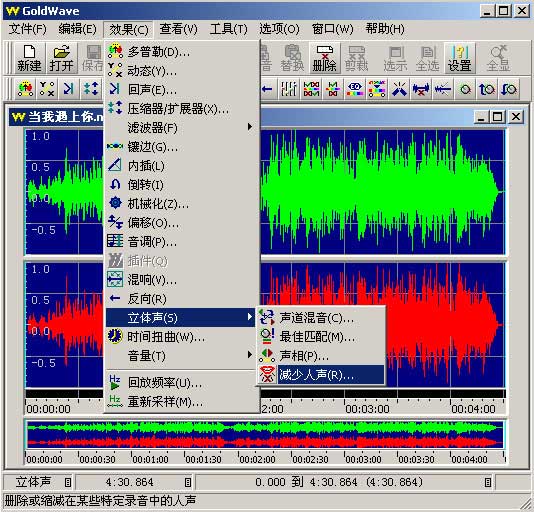
Task: Choose 时间扭曲(W)... time warp entry
Action: (180, 337)
